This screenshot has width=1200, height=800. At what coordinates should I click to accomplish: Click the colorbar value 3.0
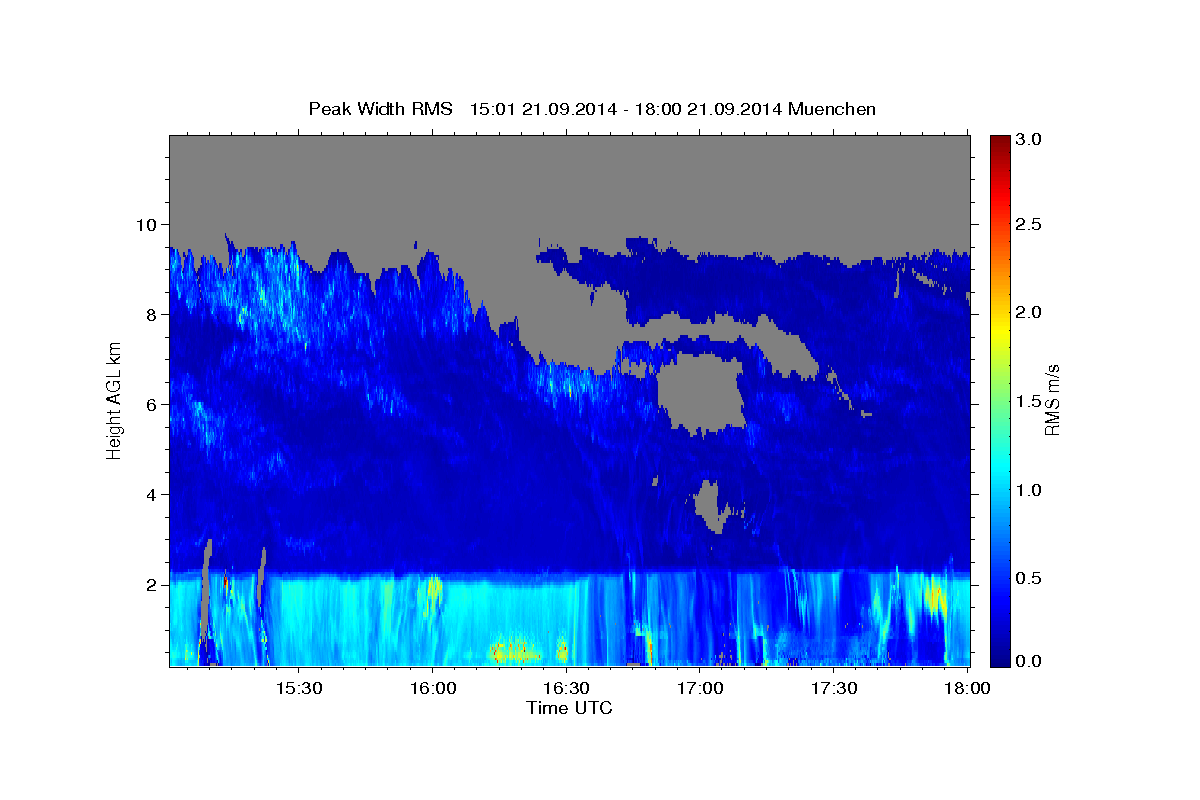1029,139
